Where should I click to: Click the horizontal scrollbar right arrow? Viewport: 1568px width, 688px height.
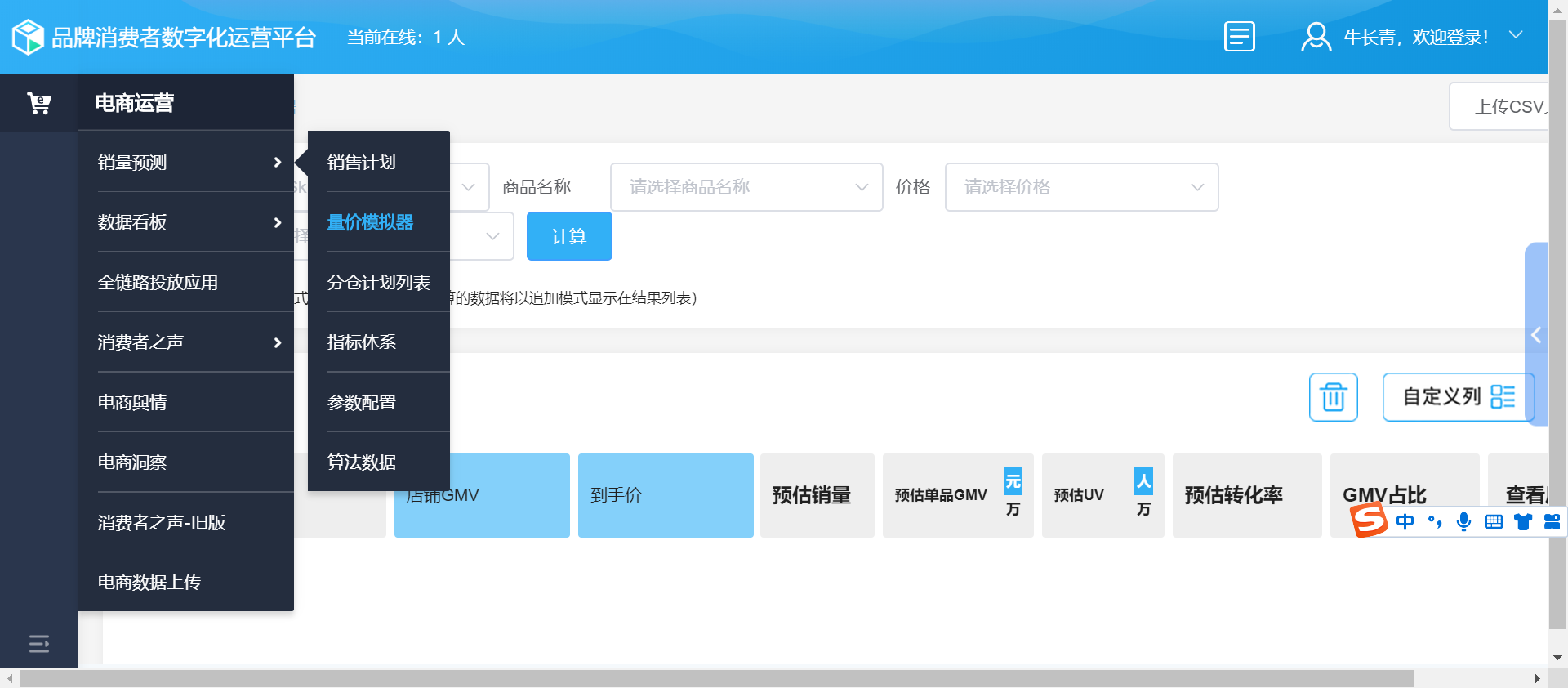[1538, 679]
